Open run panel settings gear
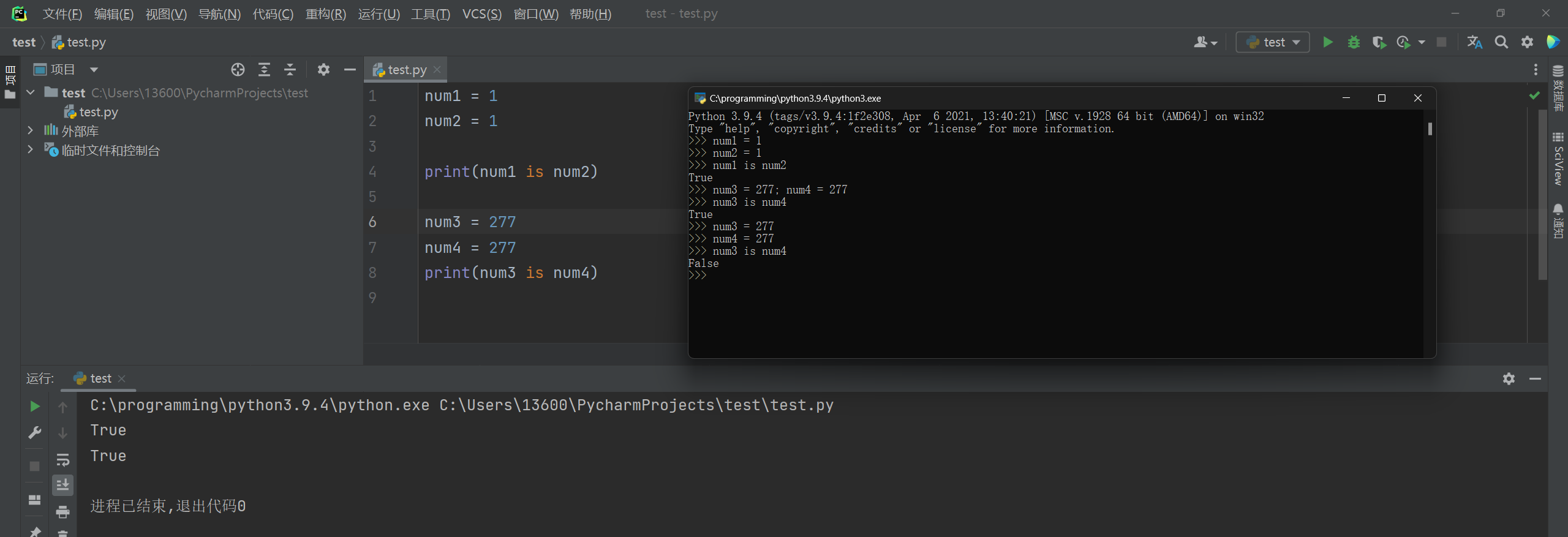 point(1509,378)
